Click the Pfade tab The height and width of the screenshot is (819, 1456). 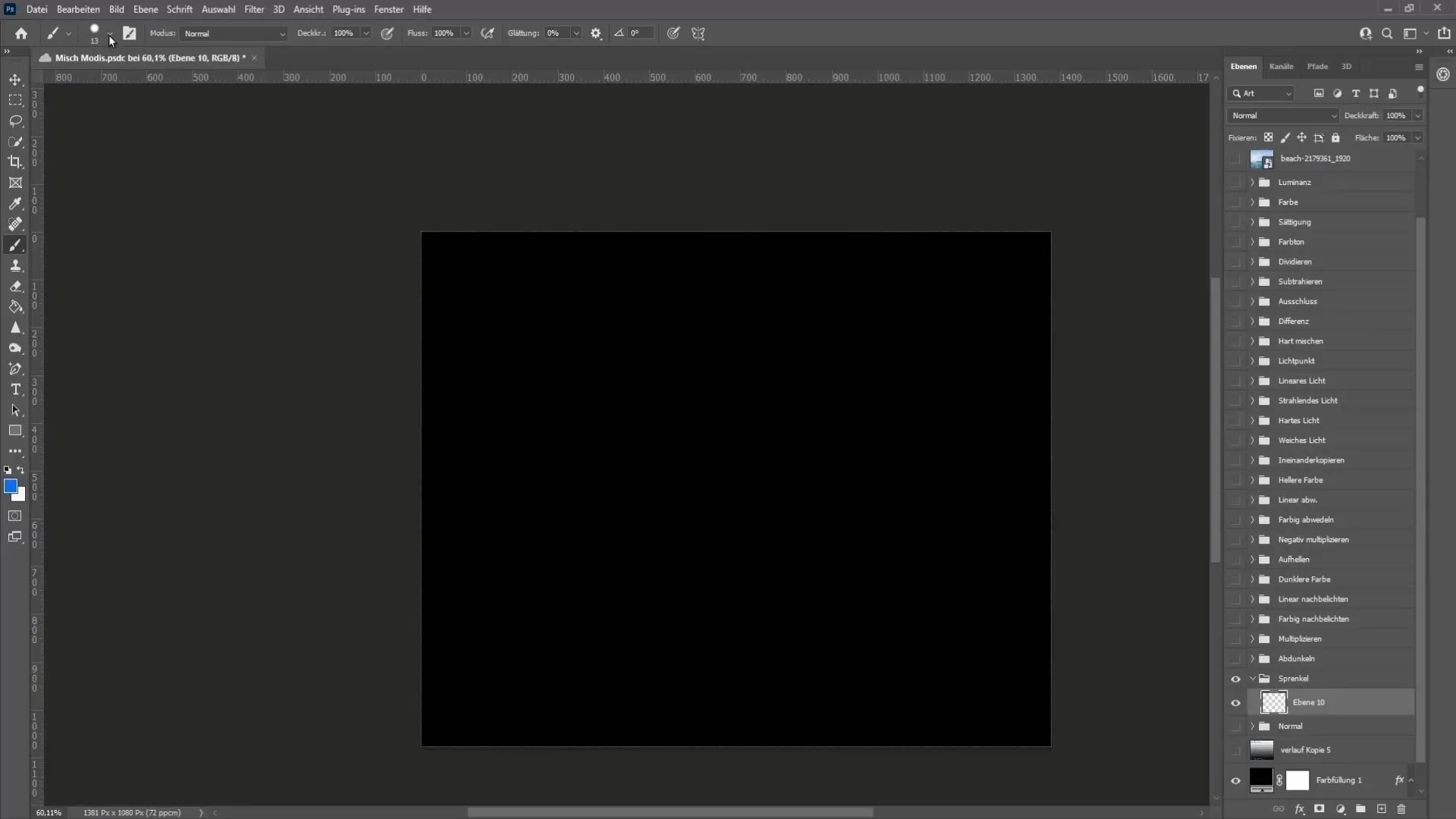click(1317, 65)
